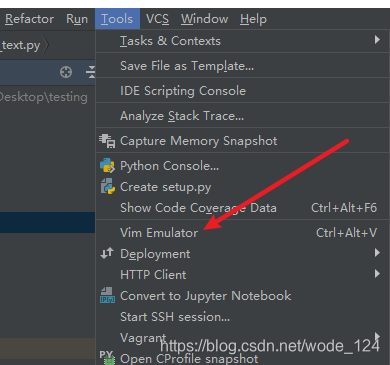Click the text.py breadcrumb
This screenshot has width=390, height=365.
21,45
